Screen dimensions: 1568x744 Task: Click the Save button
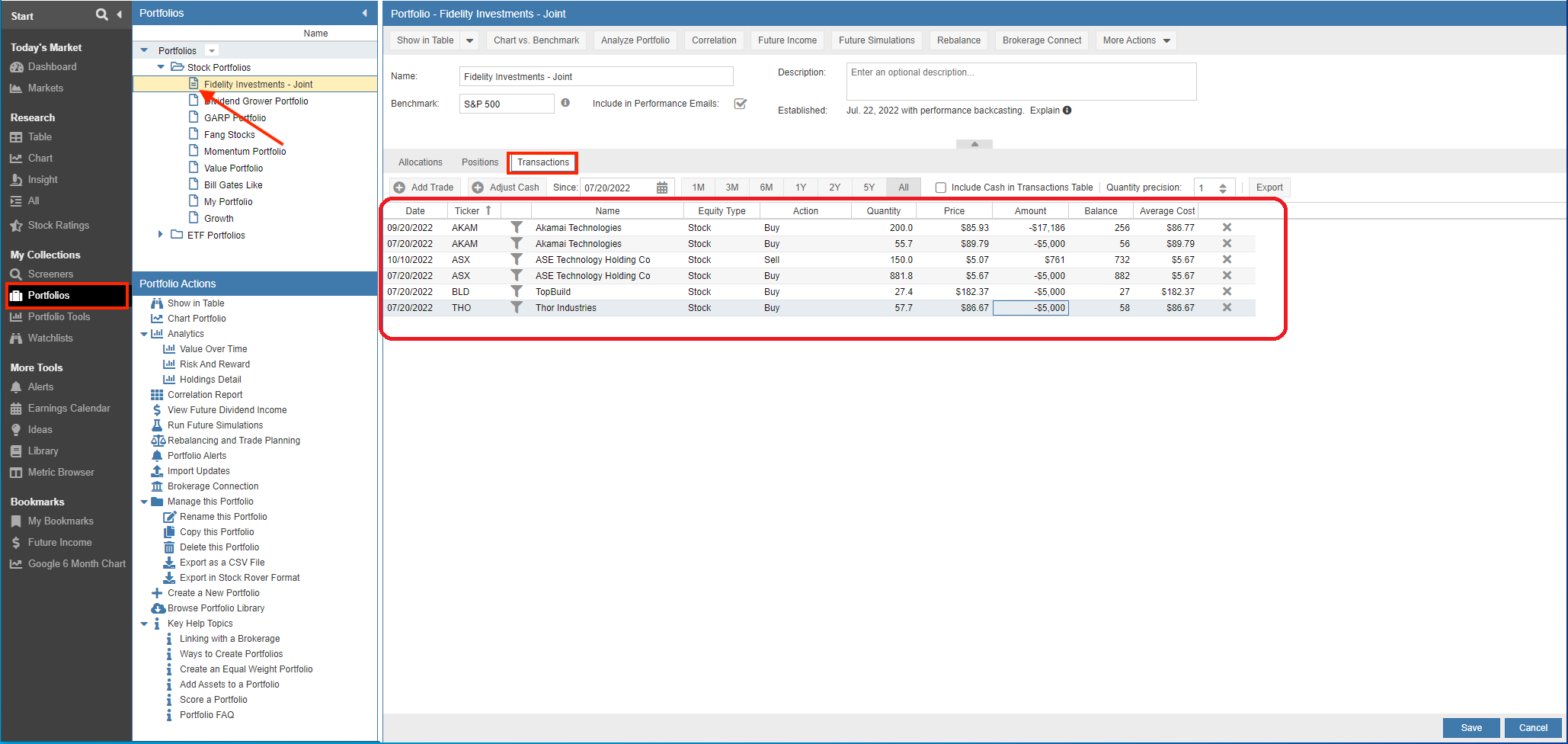pos(1471,728)
